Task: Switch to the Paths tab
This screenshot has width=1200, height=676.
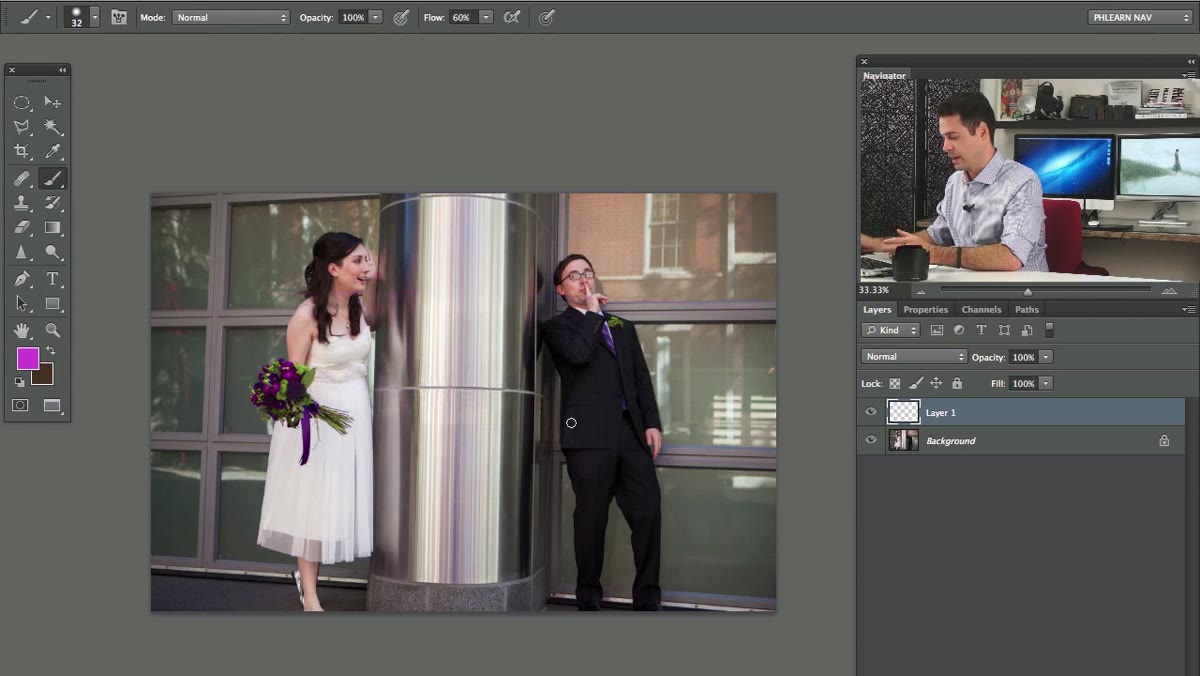Action: tap(1027, 309)
